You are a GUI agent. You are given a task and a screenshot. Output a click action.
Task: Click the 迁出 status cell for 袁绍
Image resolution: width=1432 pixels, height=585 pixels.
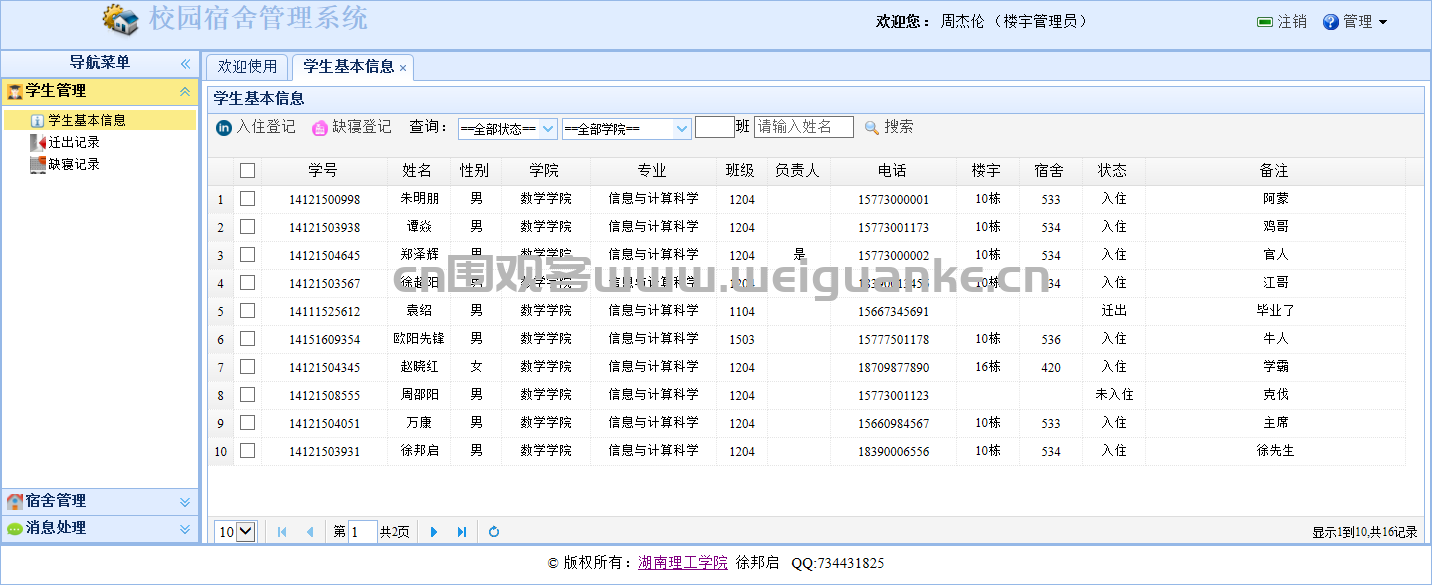tap(1113, 311)
